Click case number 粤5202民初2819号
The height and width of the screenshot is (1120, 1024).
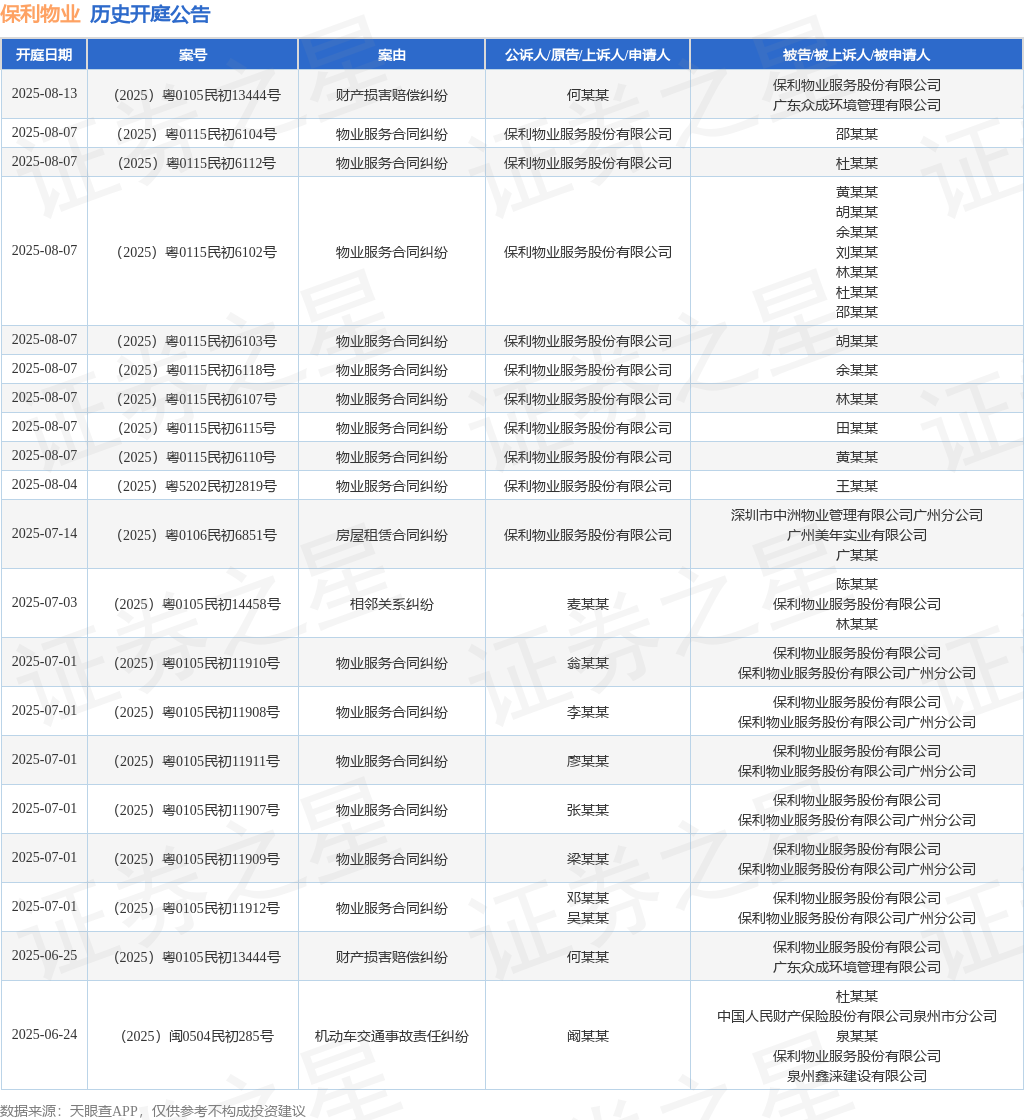point(197,486)
